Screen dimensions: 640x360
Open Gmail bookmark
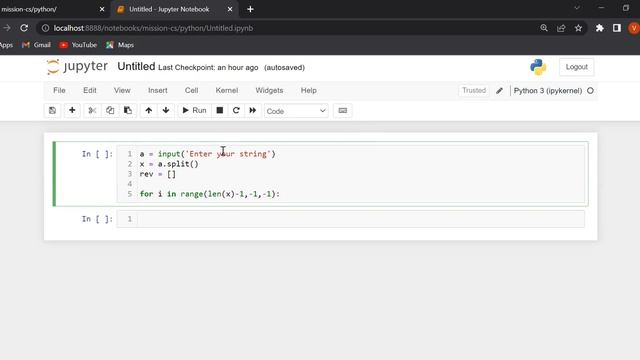36,45
